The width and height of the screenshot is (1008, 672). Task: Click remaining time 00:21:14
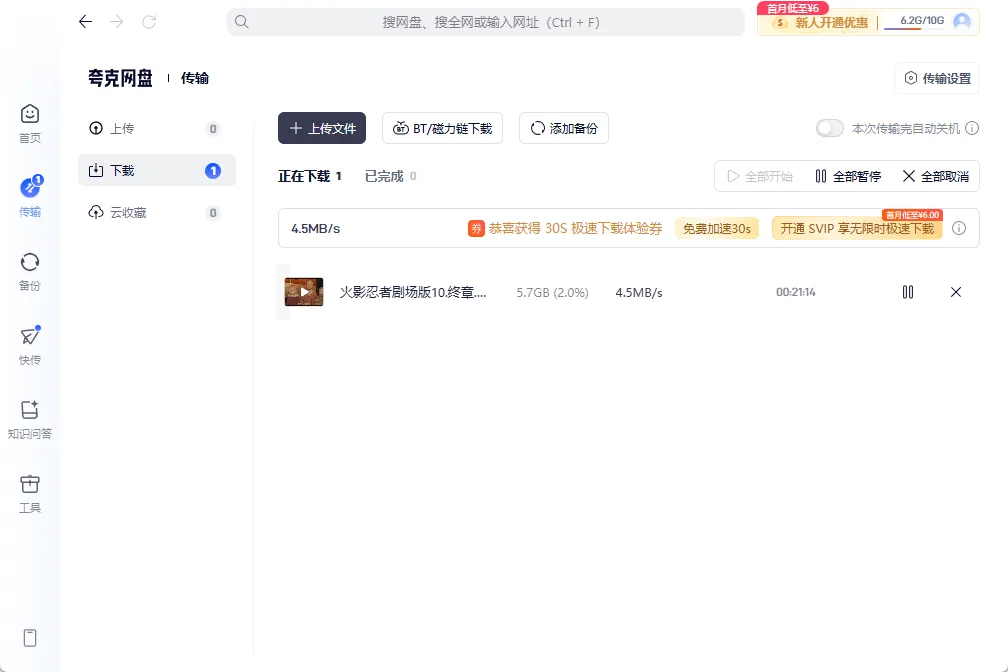tap(796, 292)
